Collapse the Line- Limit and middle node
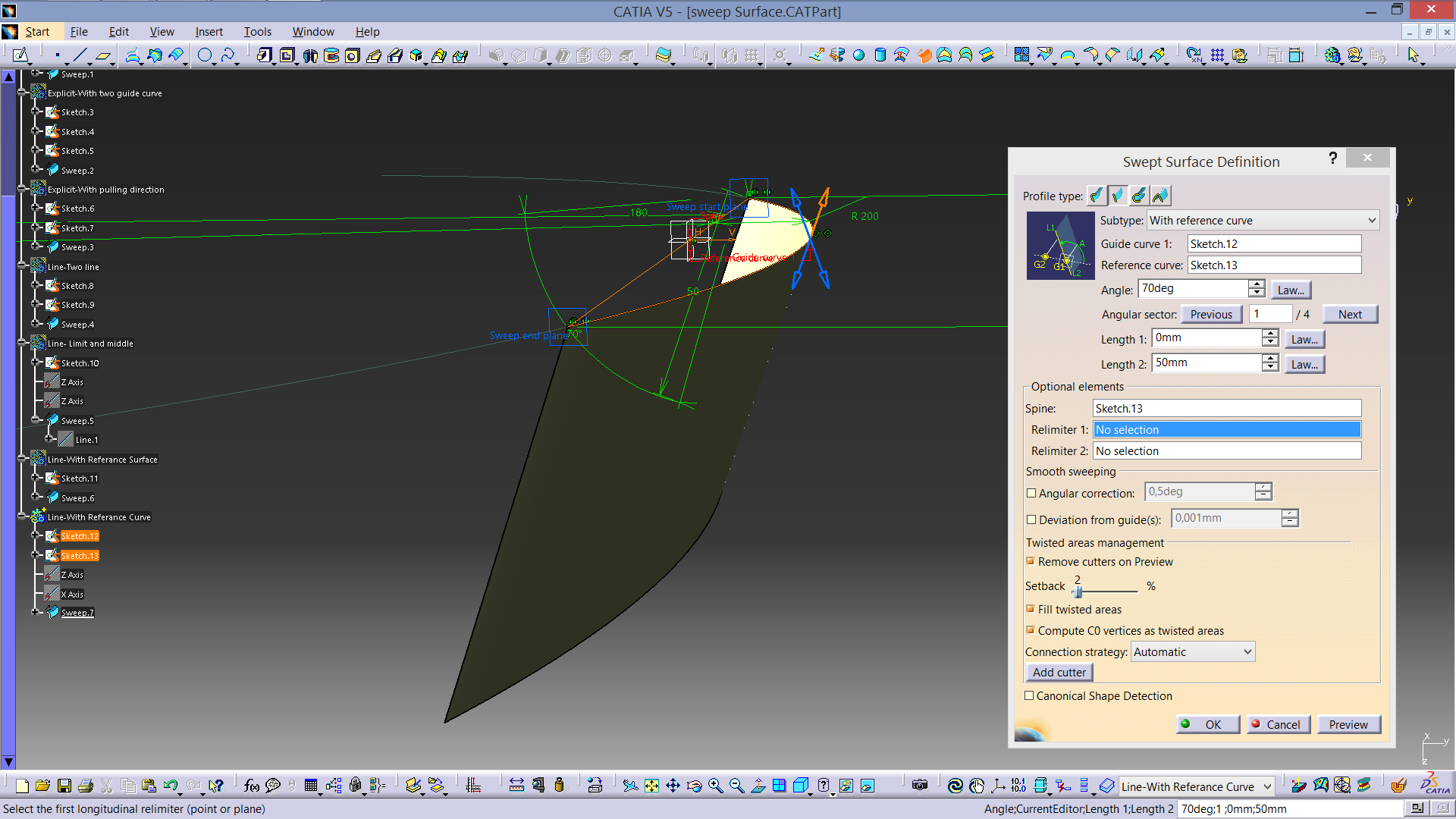Viewport: 1456px width, 819px height. [x=22, y=343]
